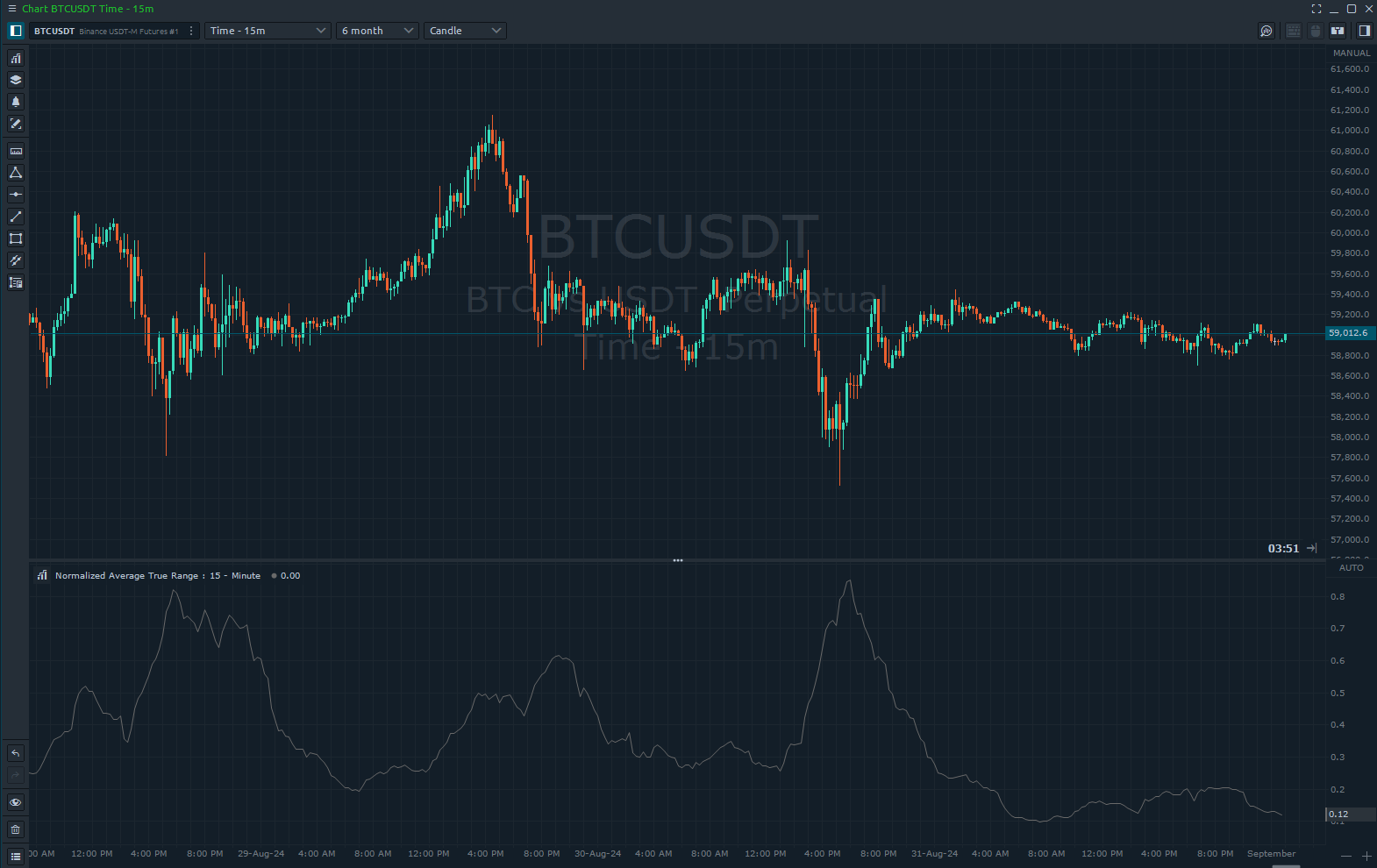
Task: Open the alerts bell icon
Action: [16, 102]
